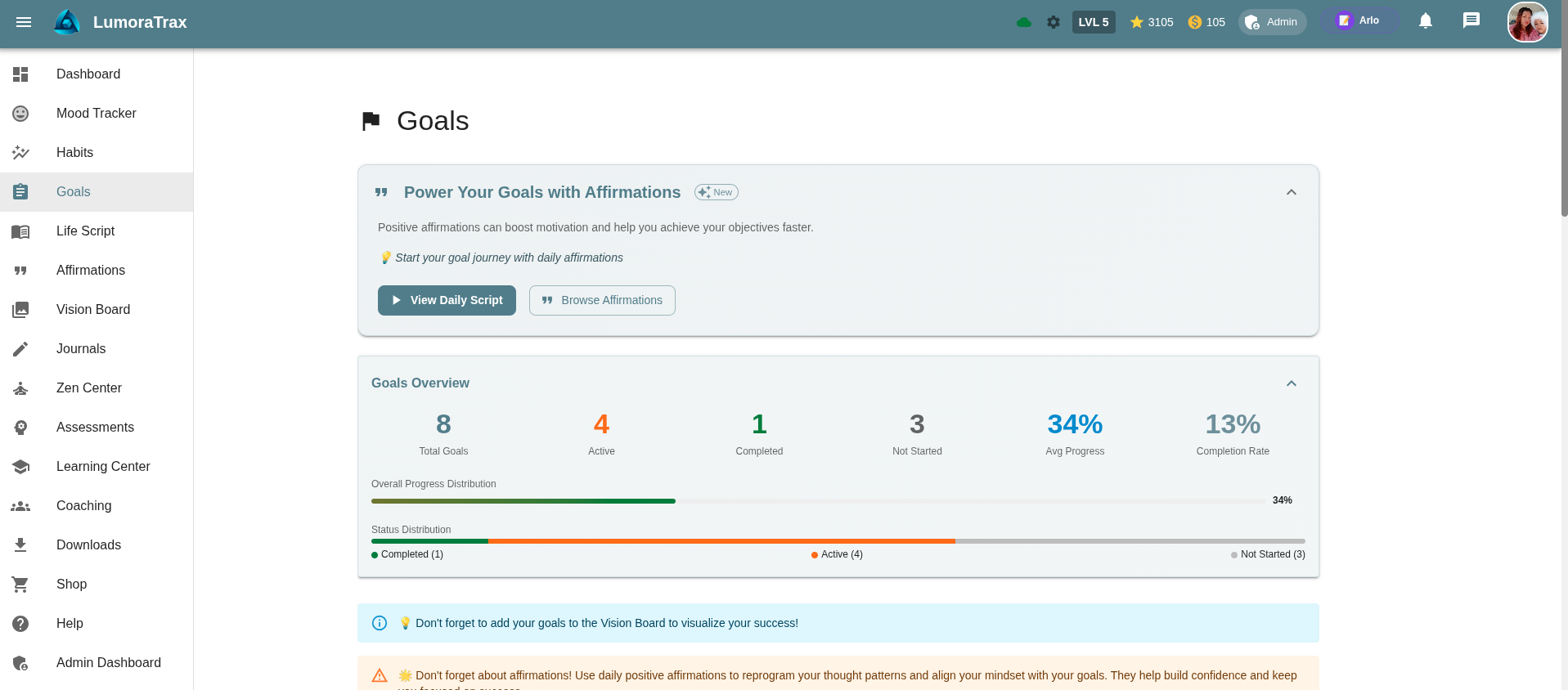This screenshot has height=690, width=1568.
Task: Open the chat messages icon
Action: 1471,21
